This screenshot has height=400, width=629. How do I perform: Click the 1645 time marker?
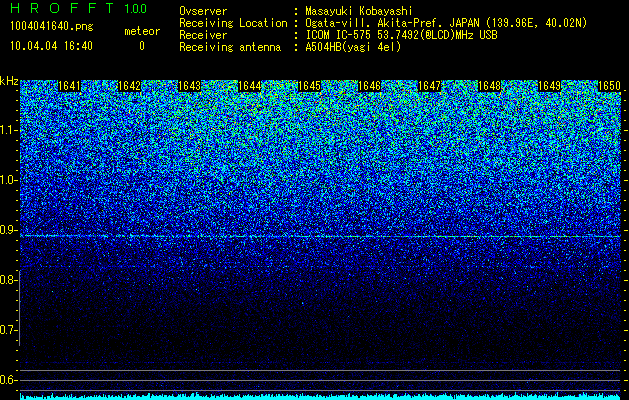[309, 86]
